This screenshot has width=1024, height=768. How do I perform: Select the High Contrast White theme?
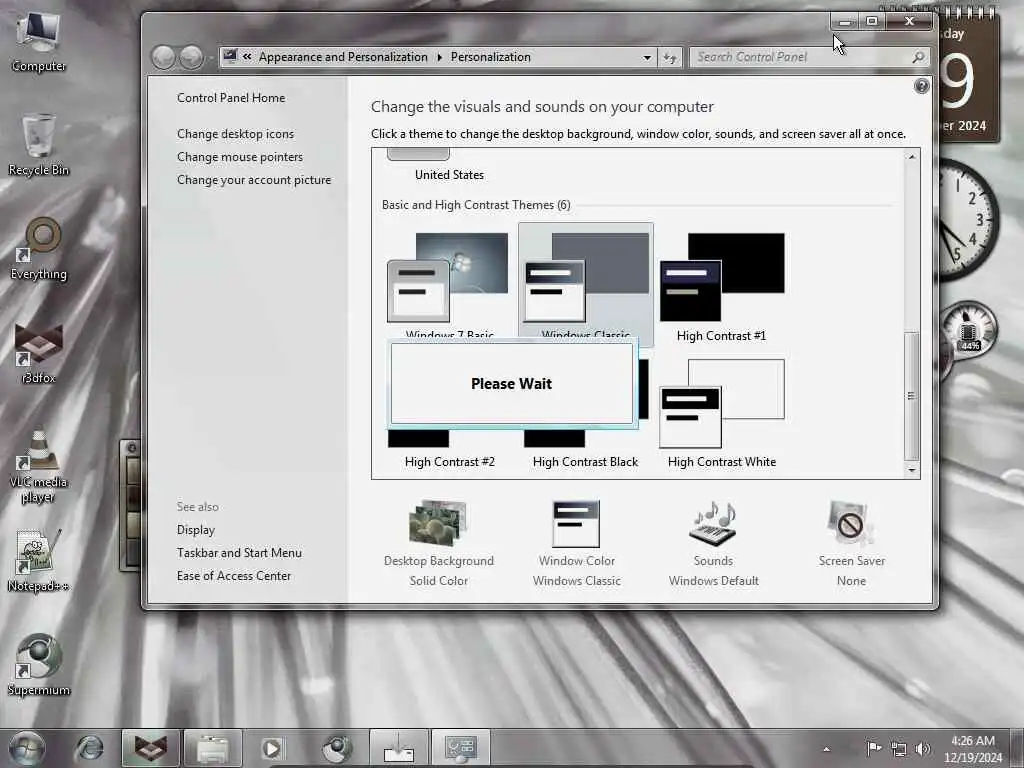pyautogui.click(x=722, y=413)
